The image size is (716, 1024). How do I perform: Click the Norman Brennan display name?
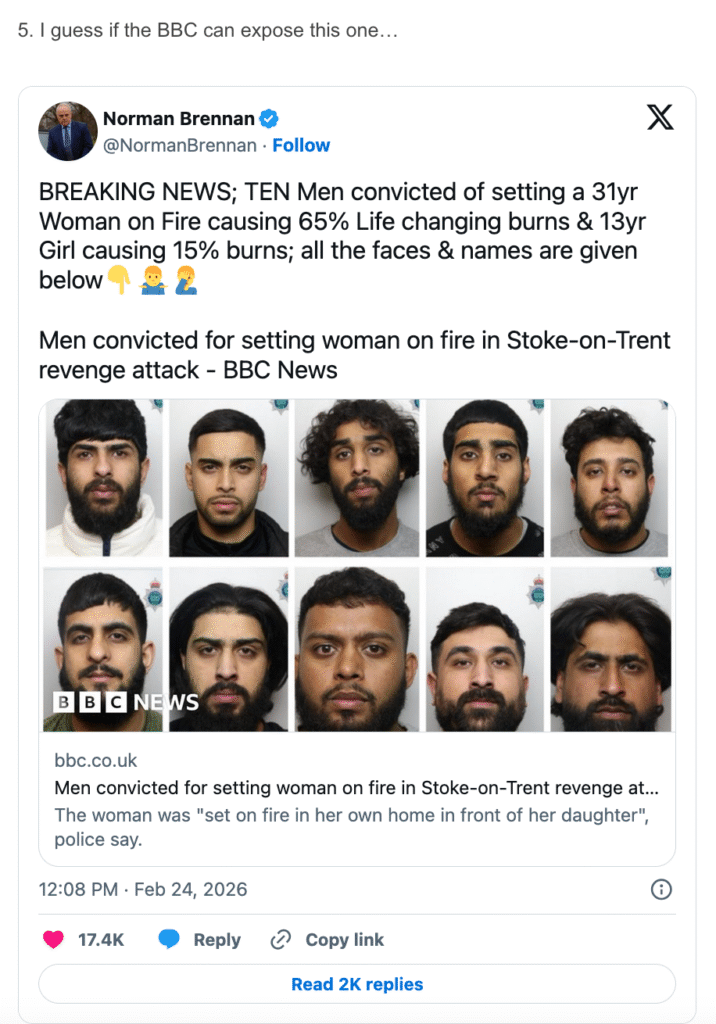tap(178, 119)
